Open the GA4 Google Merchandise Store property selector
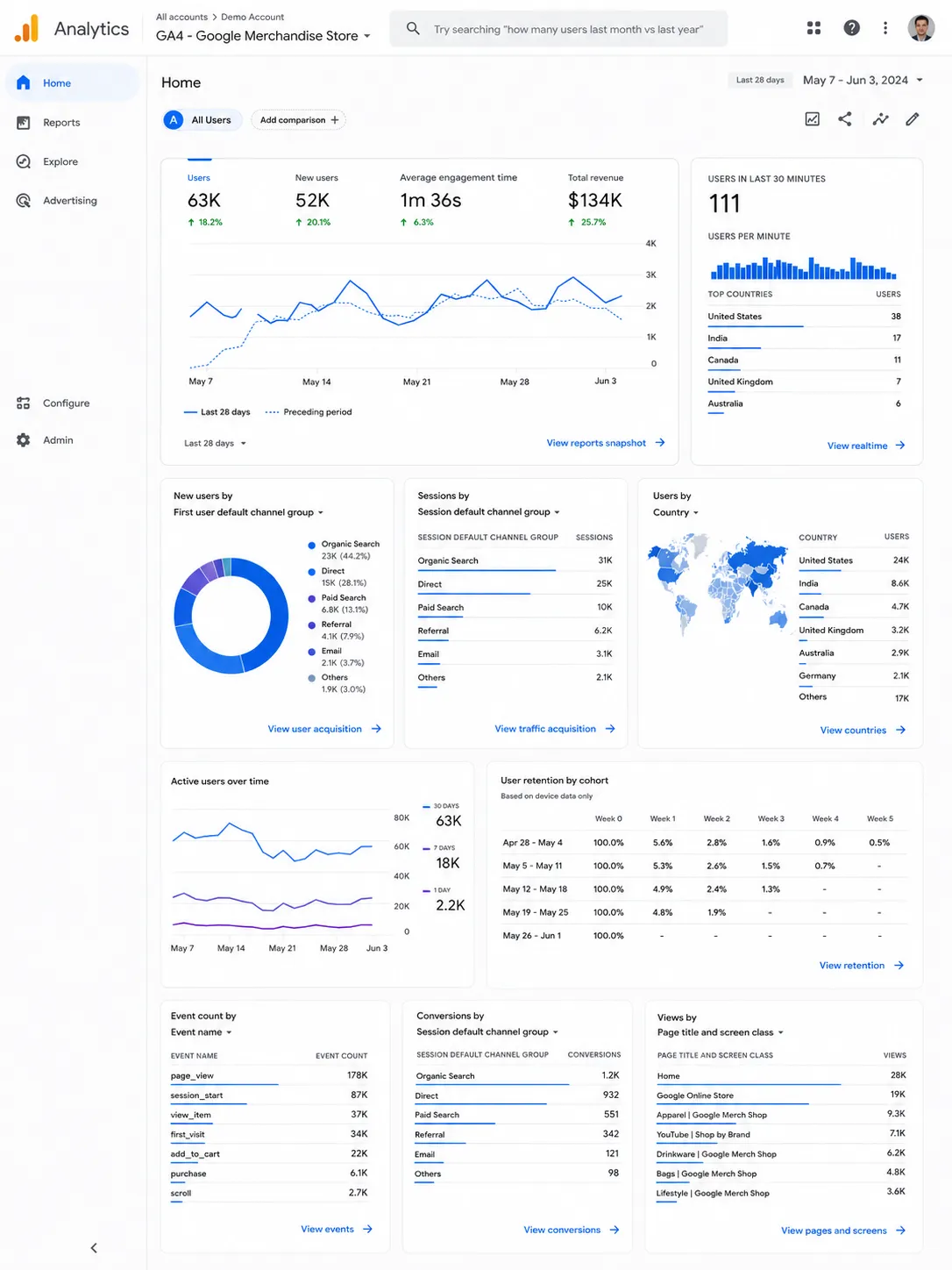This screenshot has width=952, height=1270. [x=263, y=36]
